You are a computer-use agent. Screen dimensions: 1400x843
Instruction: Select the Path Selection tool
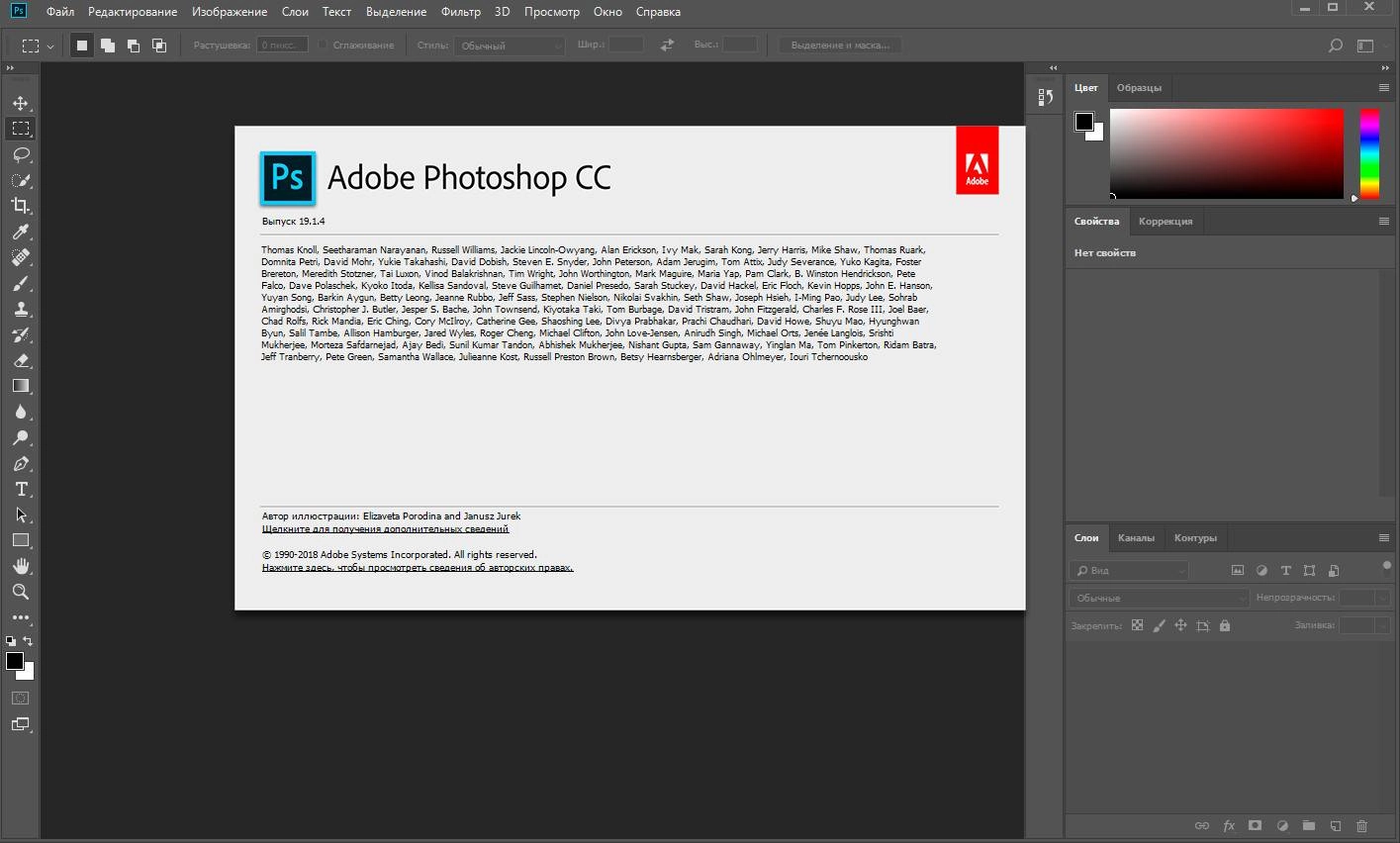click(21, 515)
